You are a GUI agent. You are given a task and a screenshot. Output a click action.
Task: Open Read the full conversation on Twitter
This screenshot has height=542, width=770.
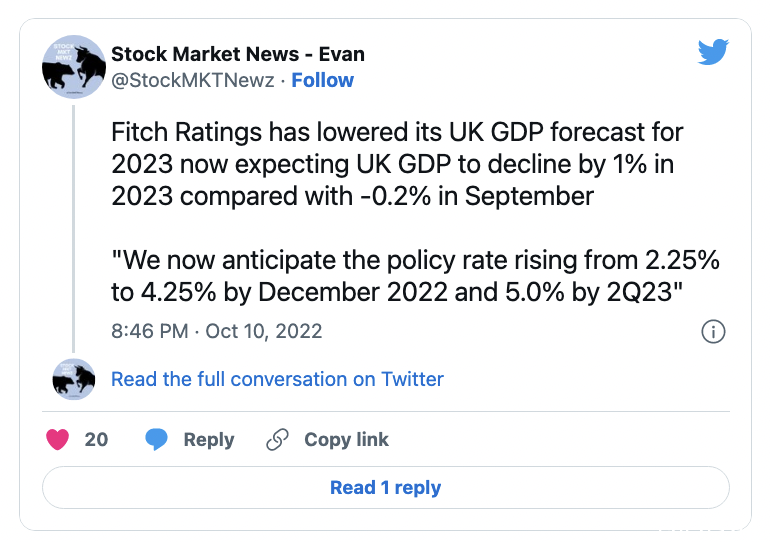click(277, 379)
